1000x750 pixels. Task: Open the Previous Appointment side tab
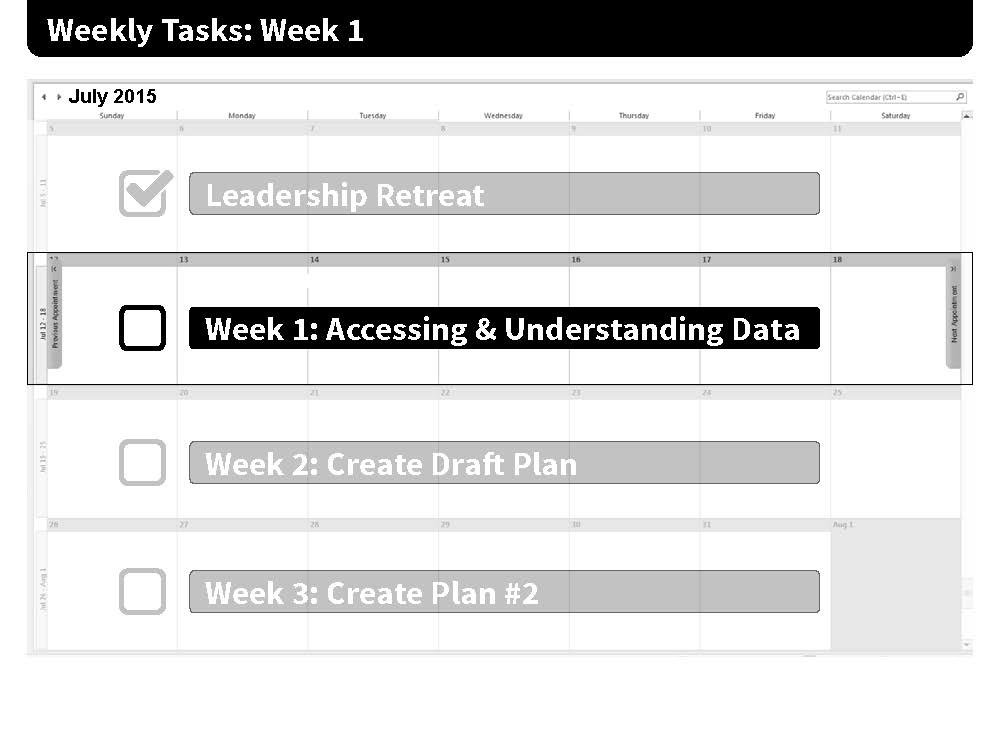55,314
